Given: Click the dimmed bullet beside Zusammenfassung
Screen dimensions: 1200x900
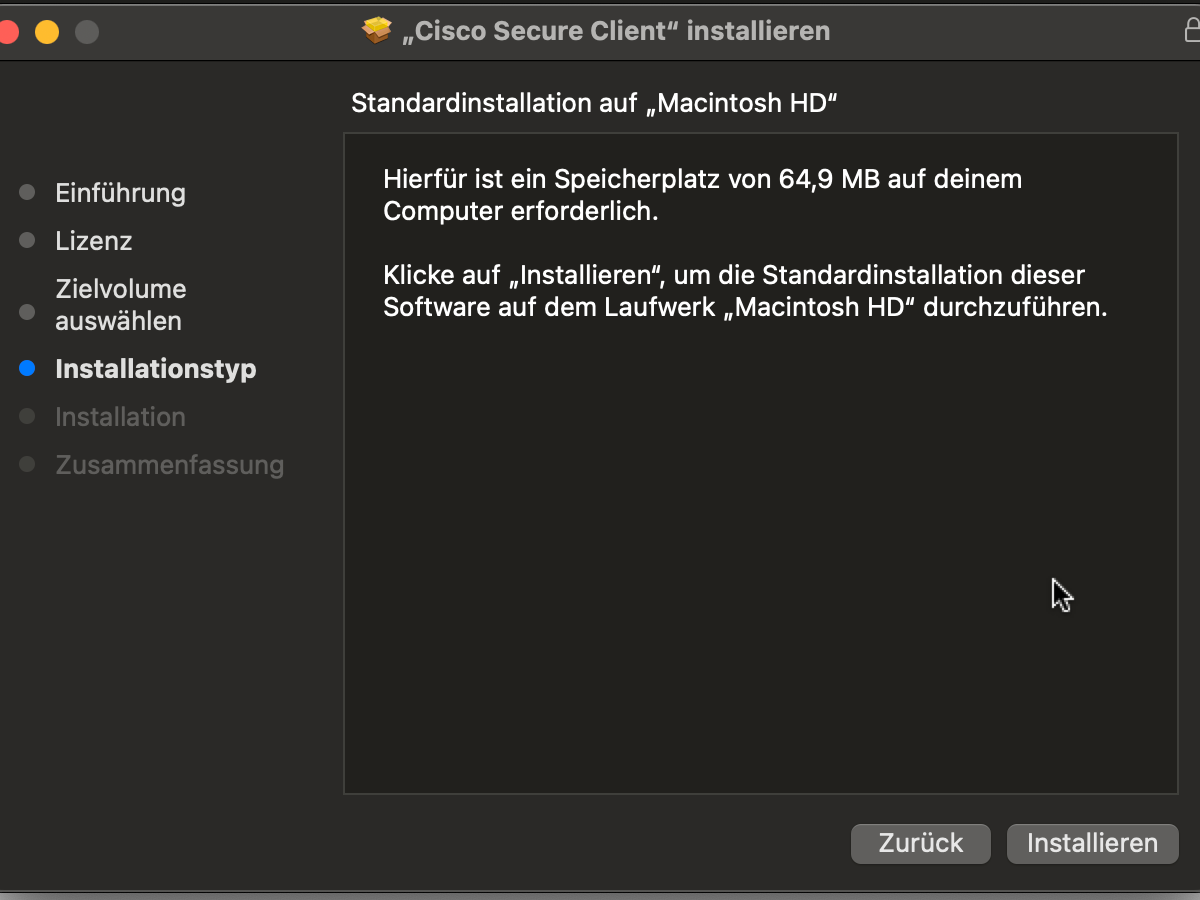Looking at the screenshot, I should point(27,465).
